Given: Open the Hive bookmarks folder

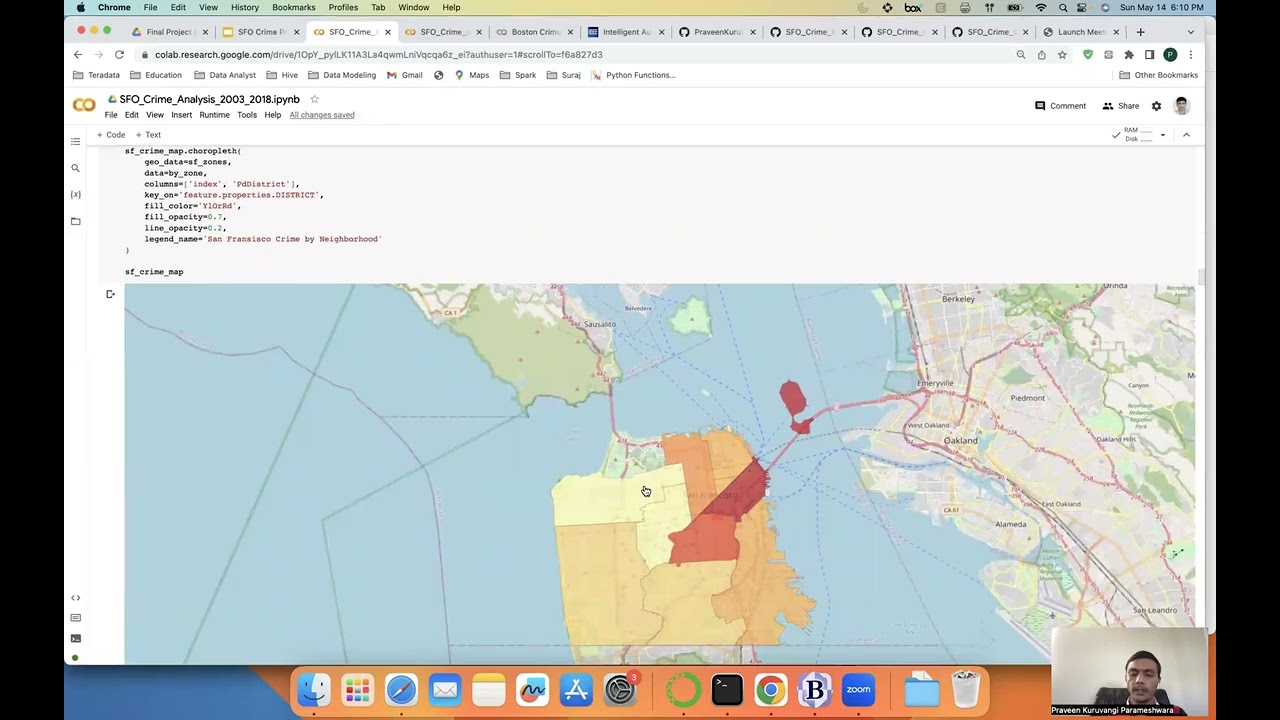Looking at the screenshot, I should pos(282,75).
